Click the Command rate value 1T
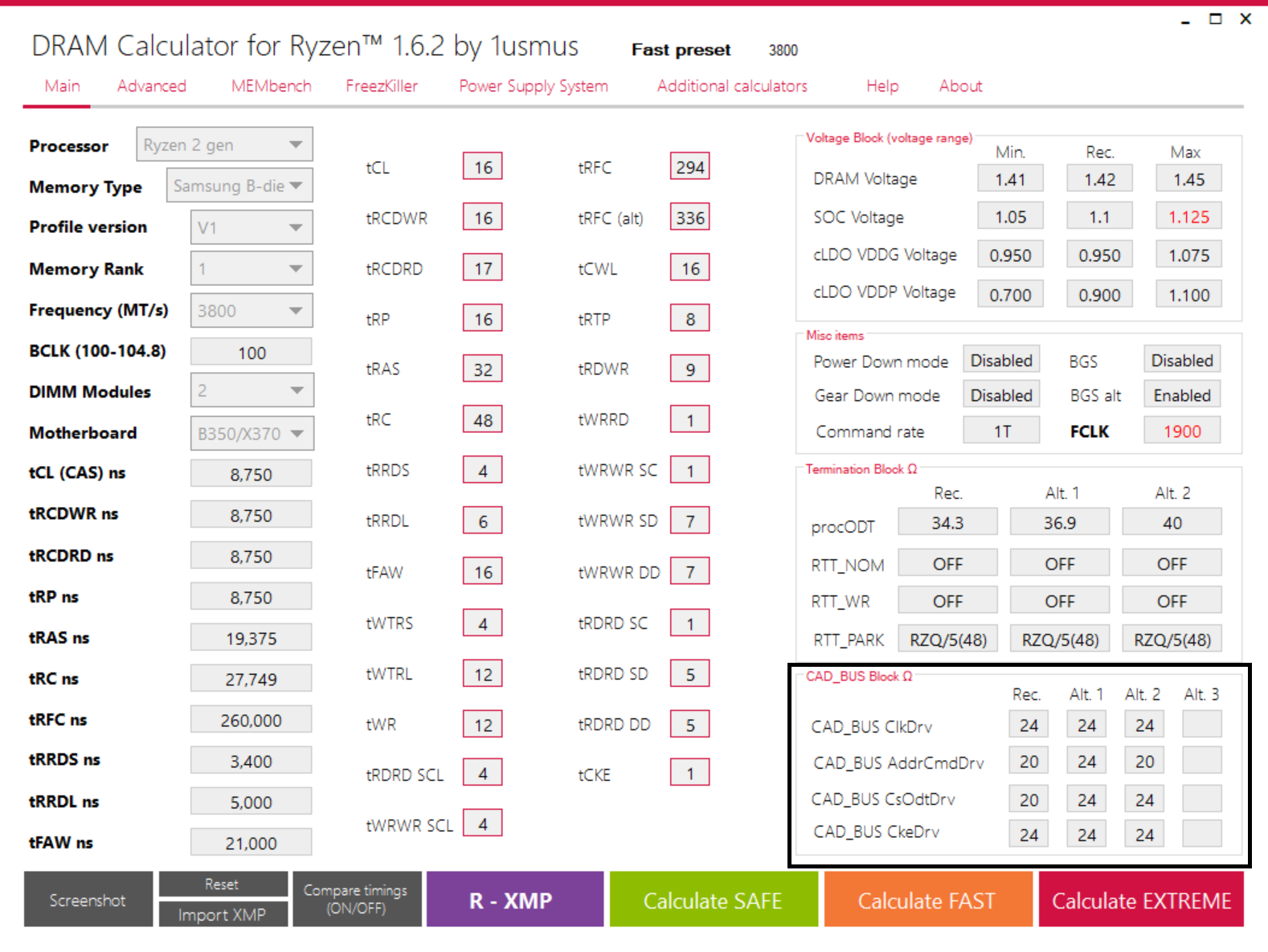 coord(1001,431)
